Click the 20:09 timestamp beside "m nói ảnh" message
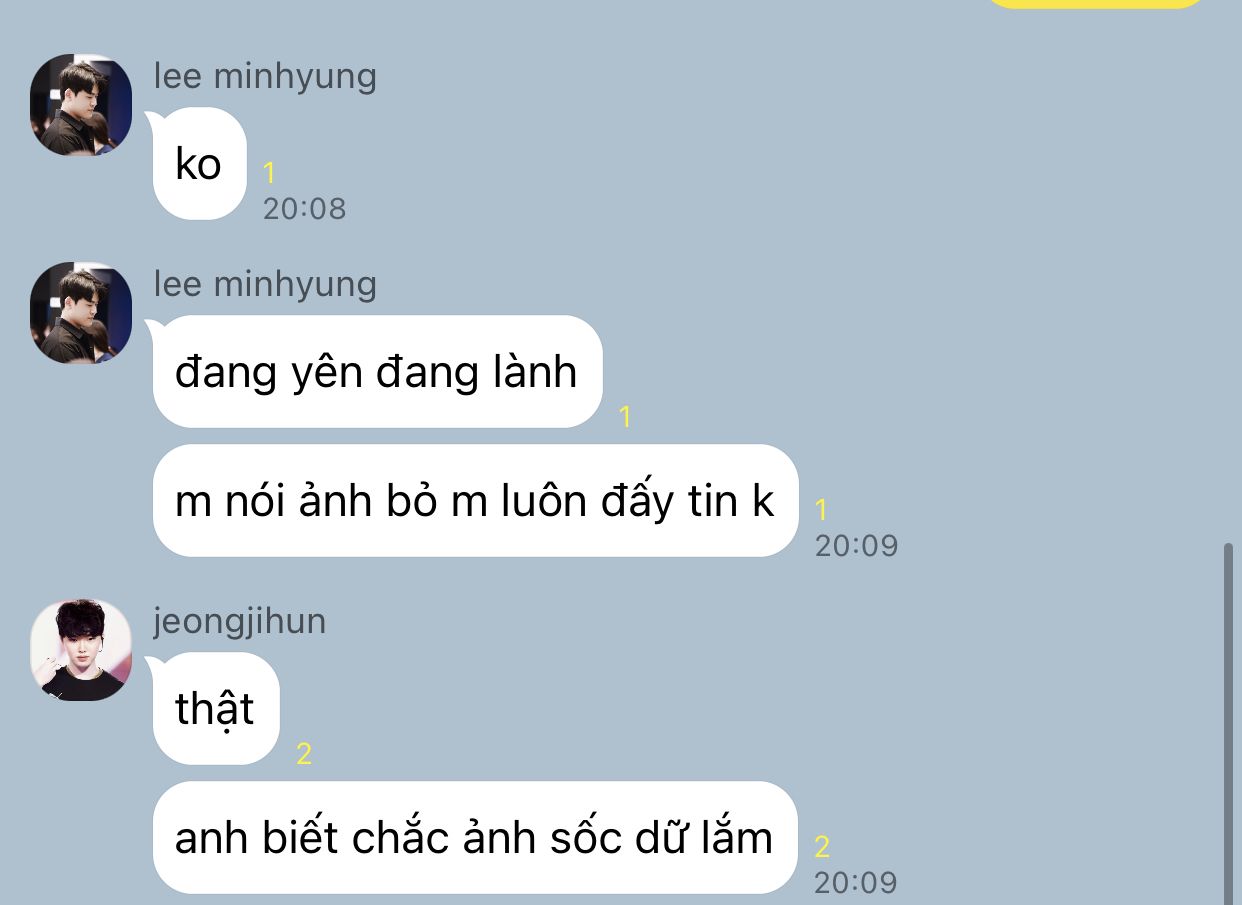This screenshot has width=1242, height=905. [x=856, y=545]
